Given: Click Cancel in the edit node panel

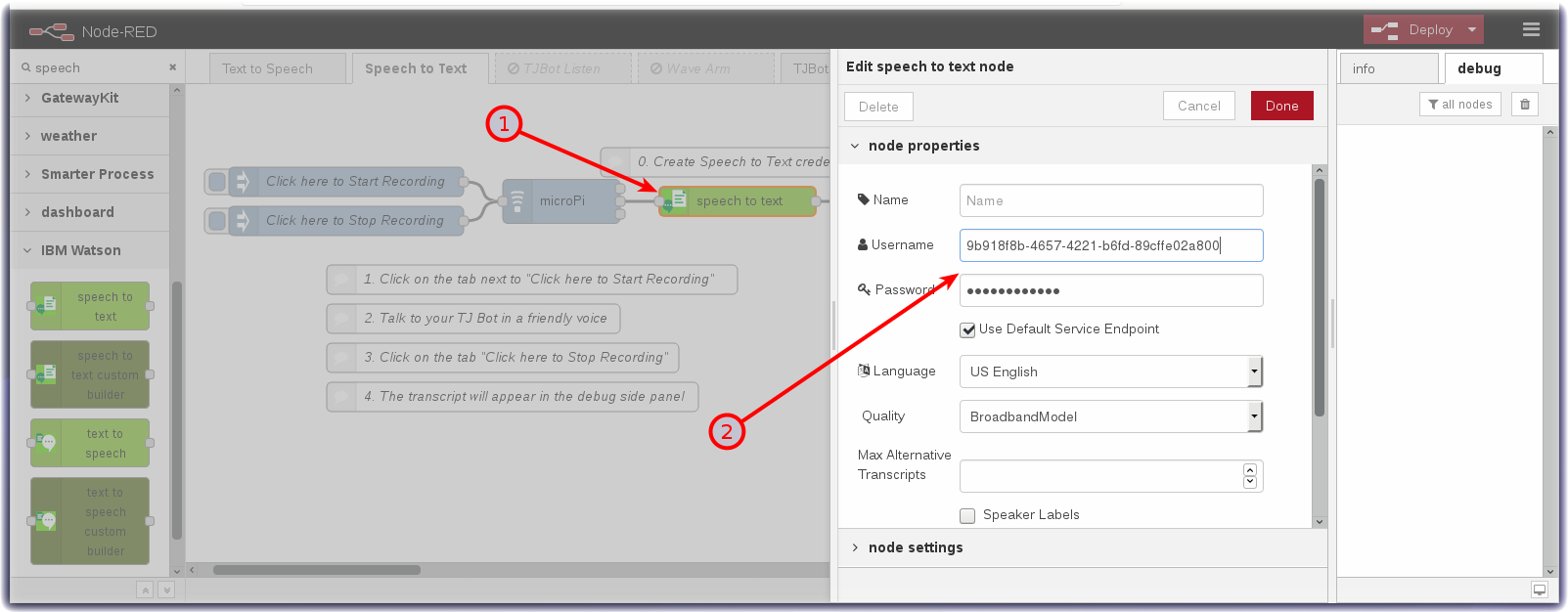Looking at the screenshot, I should pyautogui.click(x=1199, y=106).
